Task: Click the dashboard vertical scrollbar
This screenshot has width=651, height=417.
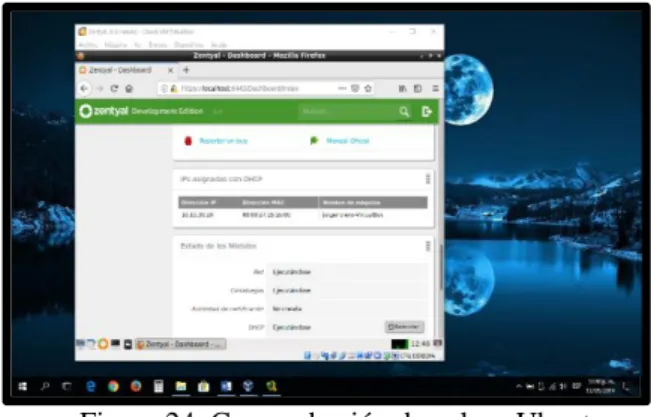Action: click(440, 270)
